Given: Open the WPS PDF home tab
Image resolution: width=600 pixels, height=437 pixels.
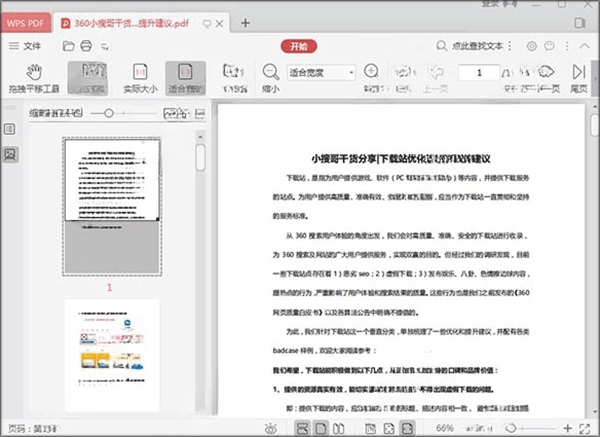Looking at the screenshot, I should pos(27,21).
